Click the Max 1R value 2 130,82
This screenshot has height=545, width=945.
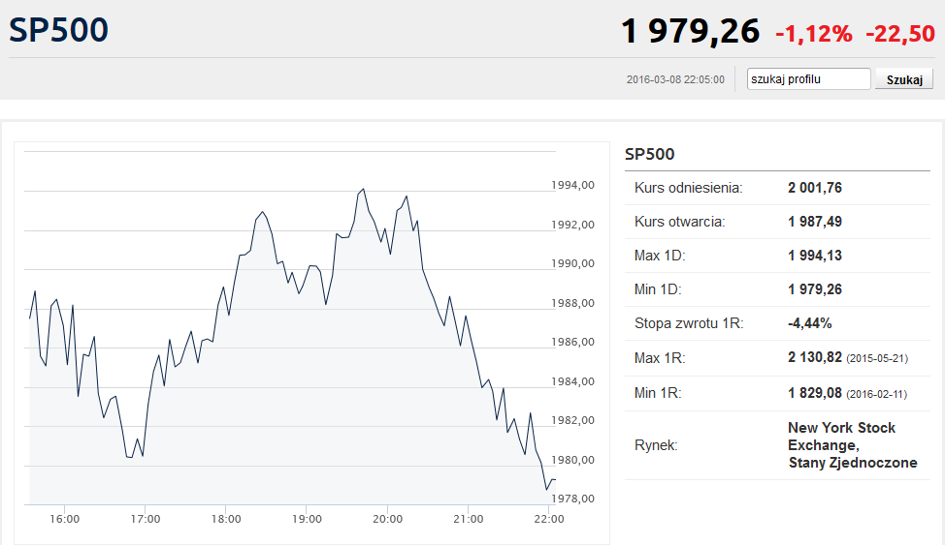pyautogui.click(x=814, y=358)
